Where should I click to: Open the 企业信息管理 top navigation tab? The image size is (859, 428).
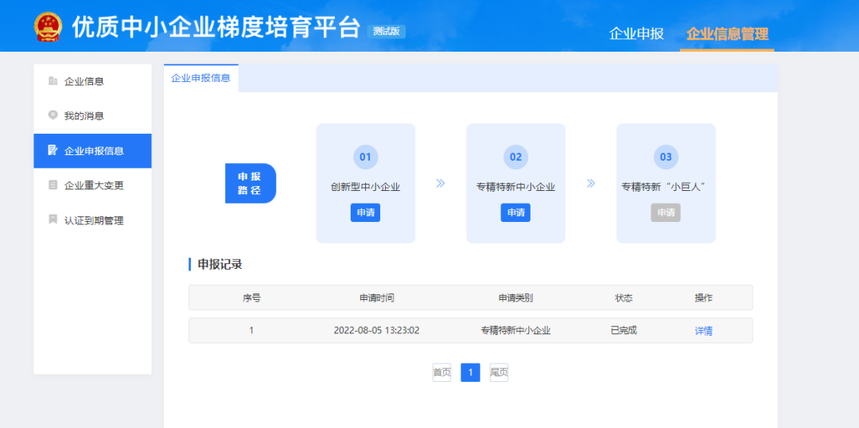click(727, 34)
